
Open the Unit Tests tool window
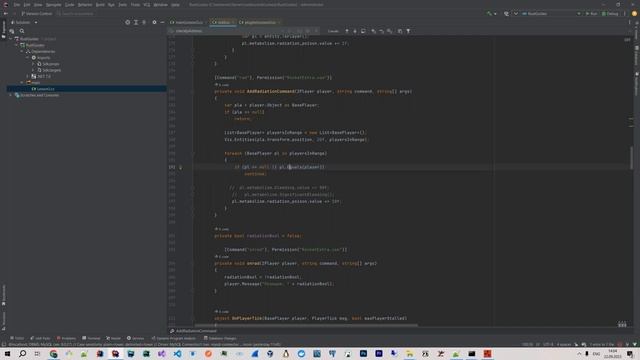click(x=40, y=338)
